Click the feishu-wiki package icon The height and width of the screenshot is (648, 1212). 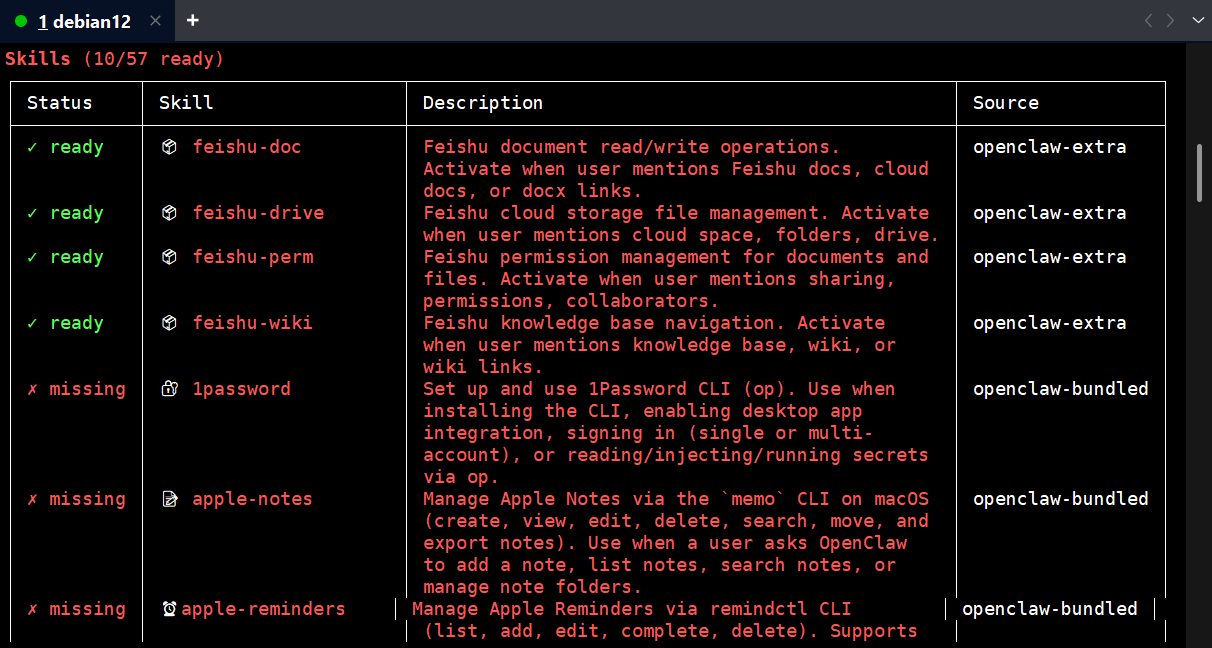[170, 323]
